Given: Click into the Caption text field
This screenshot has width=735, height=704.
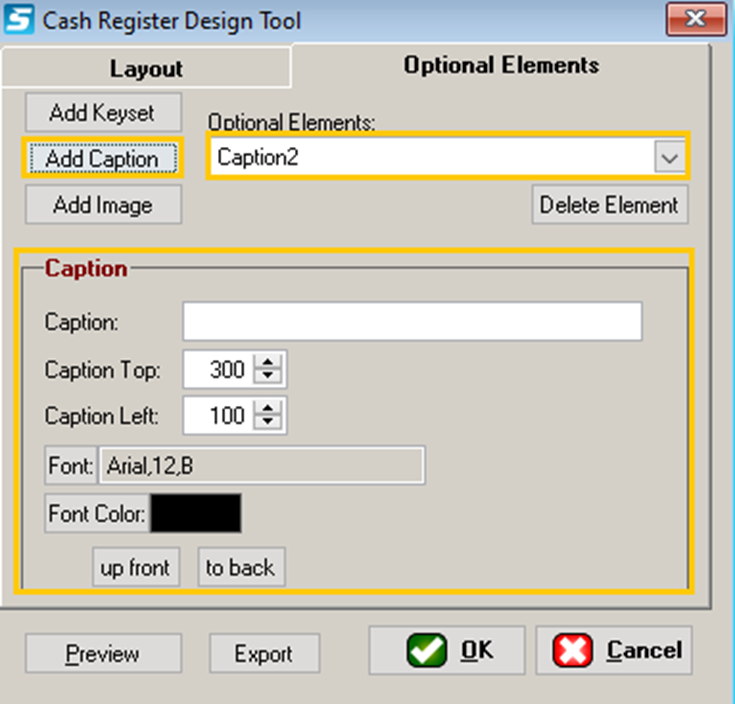Looking at the screenshot, I should click(x=412, y=322).
